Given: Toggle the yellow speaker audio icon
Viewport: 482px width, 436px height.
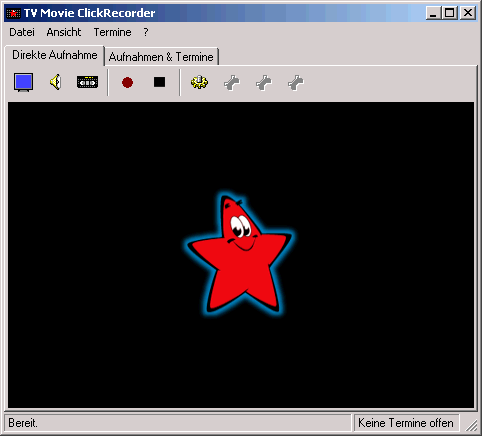Looking at the screenshot, I should [55, 82].
